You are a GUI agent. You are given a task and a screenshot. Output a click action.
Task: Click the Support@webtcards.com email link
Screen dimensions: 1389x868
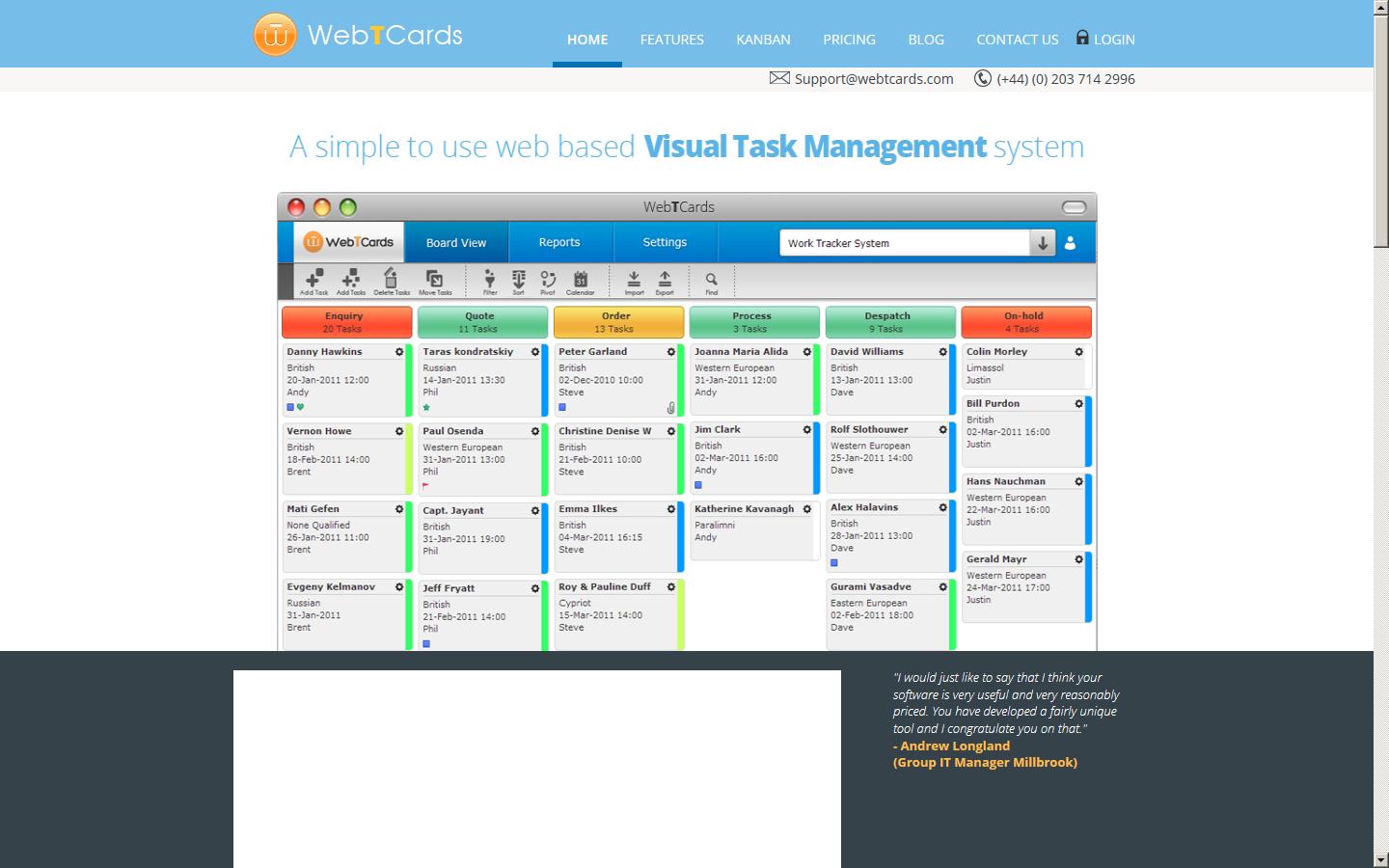pos(874,79)
